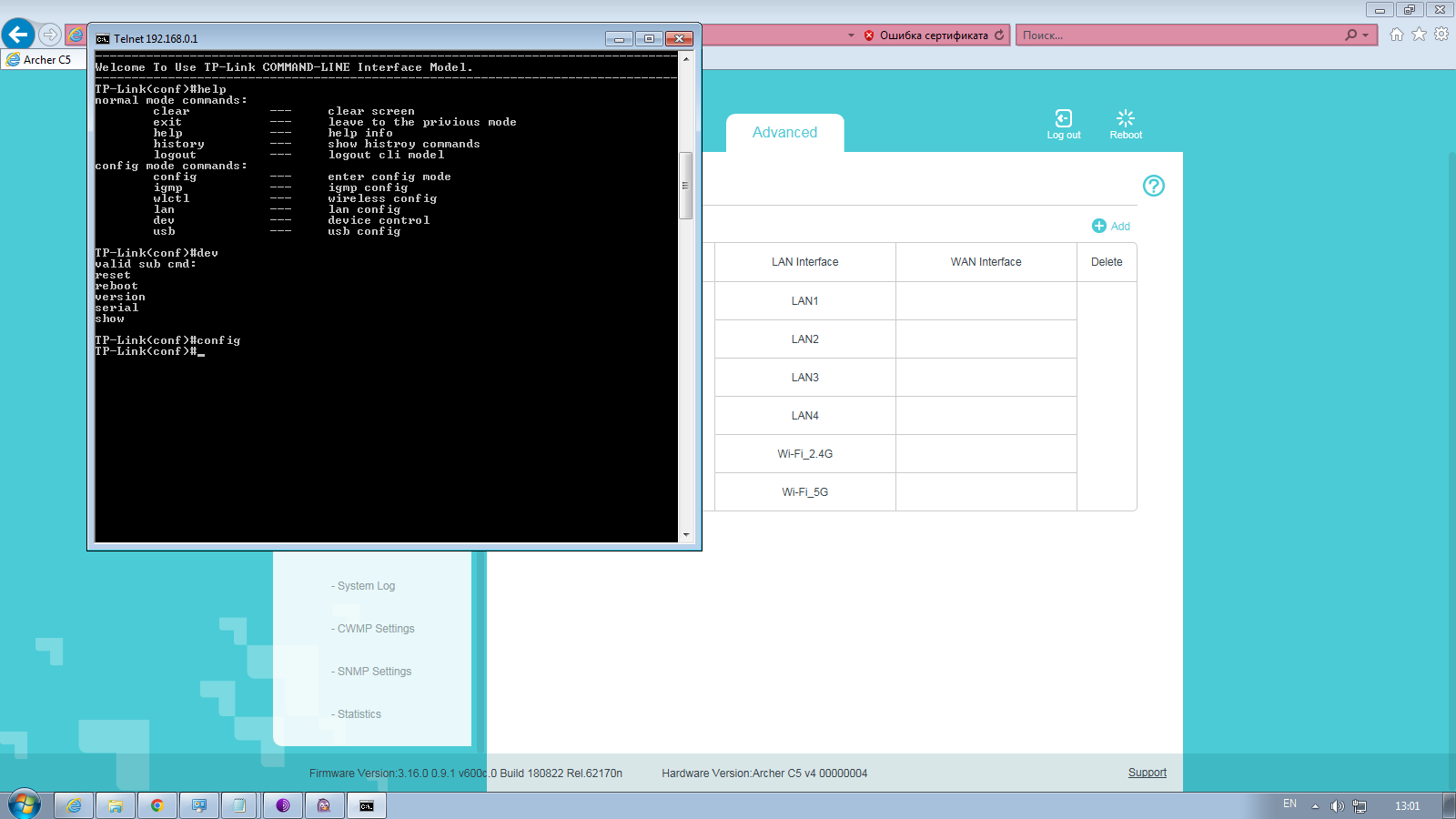Show hidden tray icons arrow

click(1315, 806)
